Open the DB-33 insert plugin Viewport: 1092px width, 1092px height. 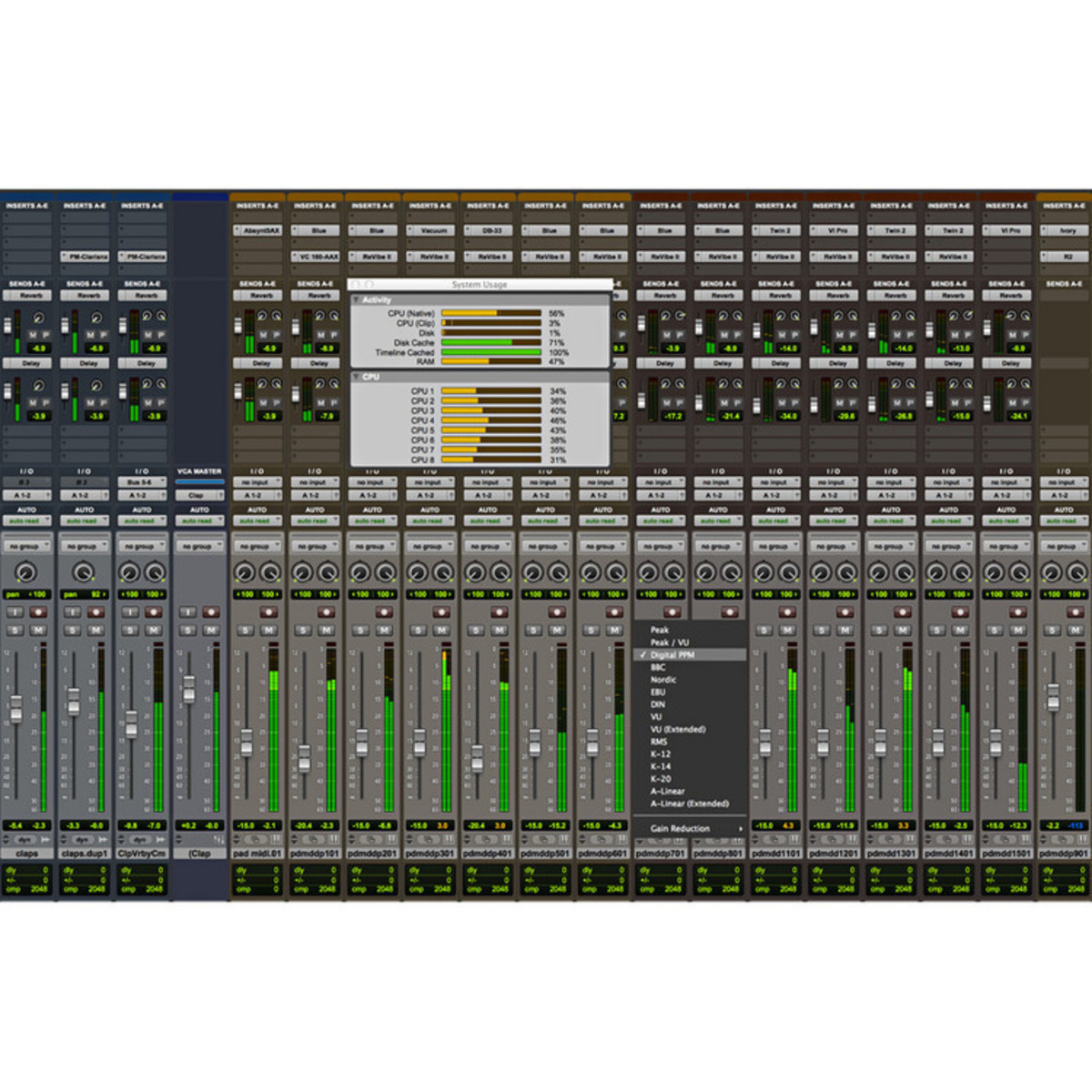tap(491, 231)
